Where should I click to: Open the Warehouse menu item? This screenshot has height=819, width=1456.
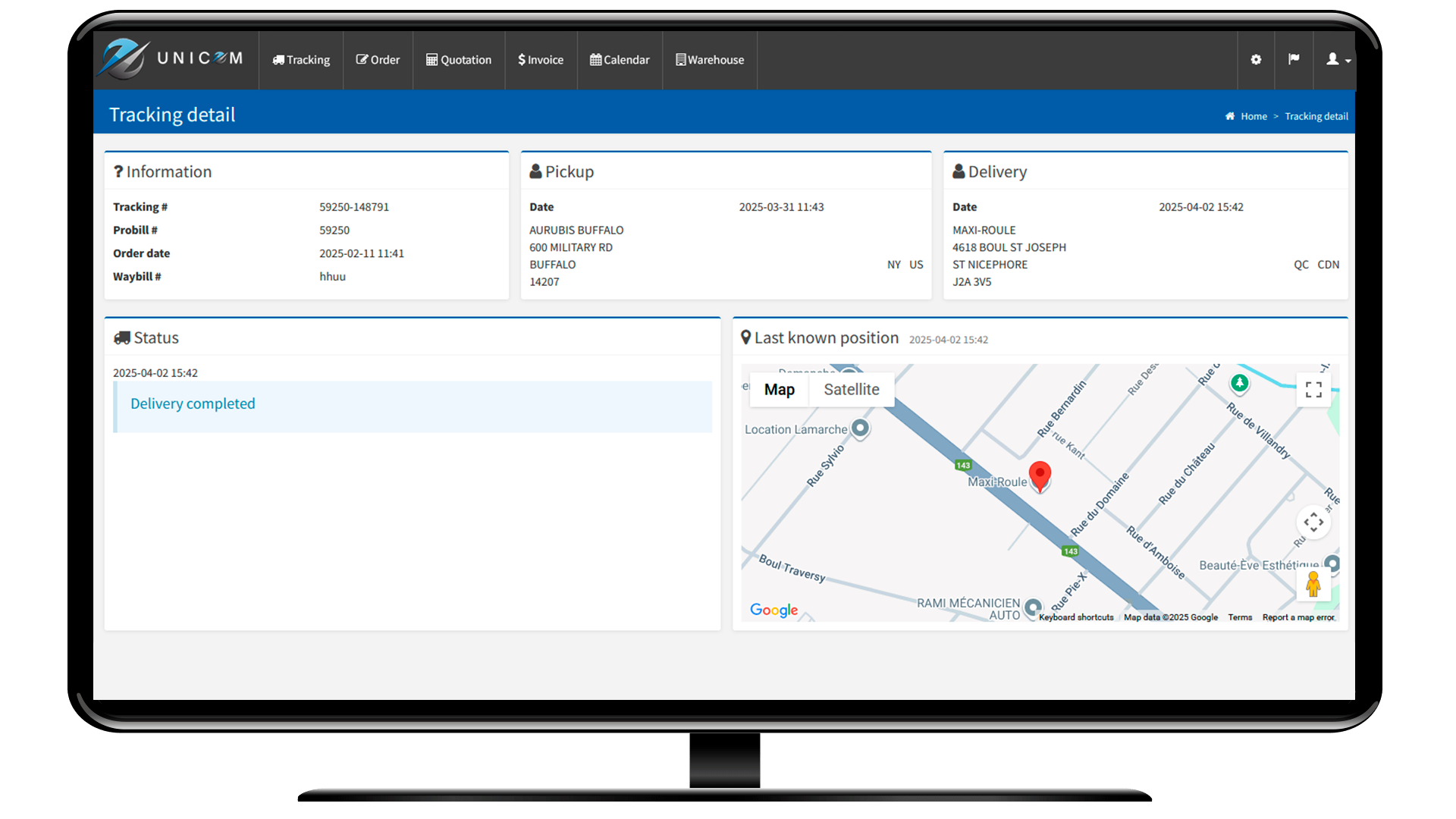coord(710,60)
